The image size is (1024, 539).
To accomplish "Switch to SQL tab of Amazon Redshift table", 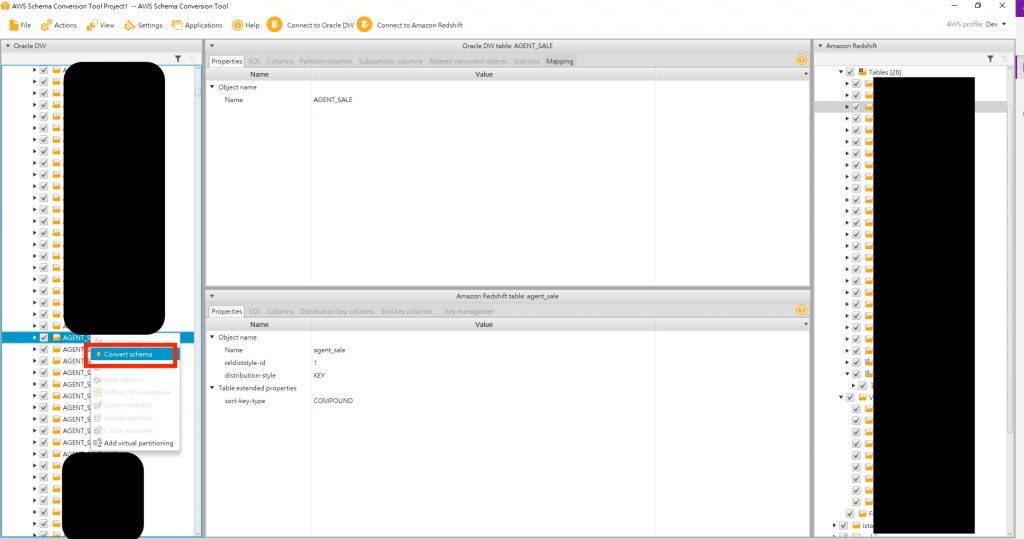I will point(254,311).
